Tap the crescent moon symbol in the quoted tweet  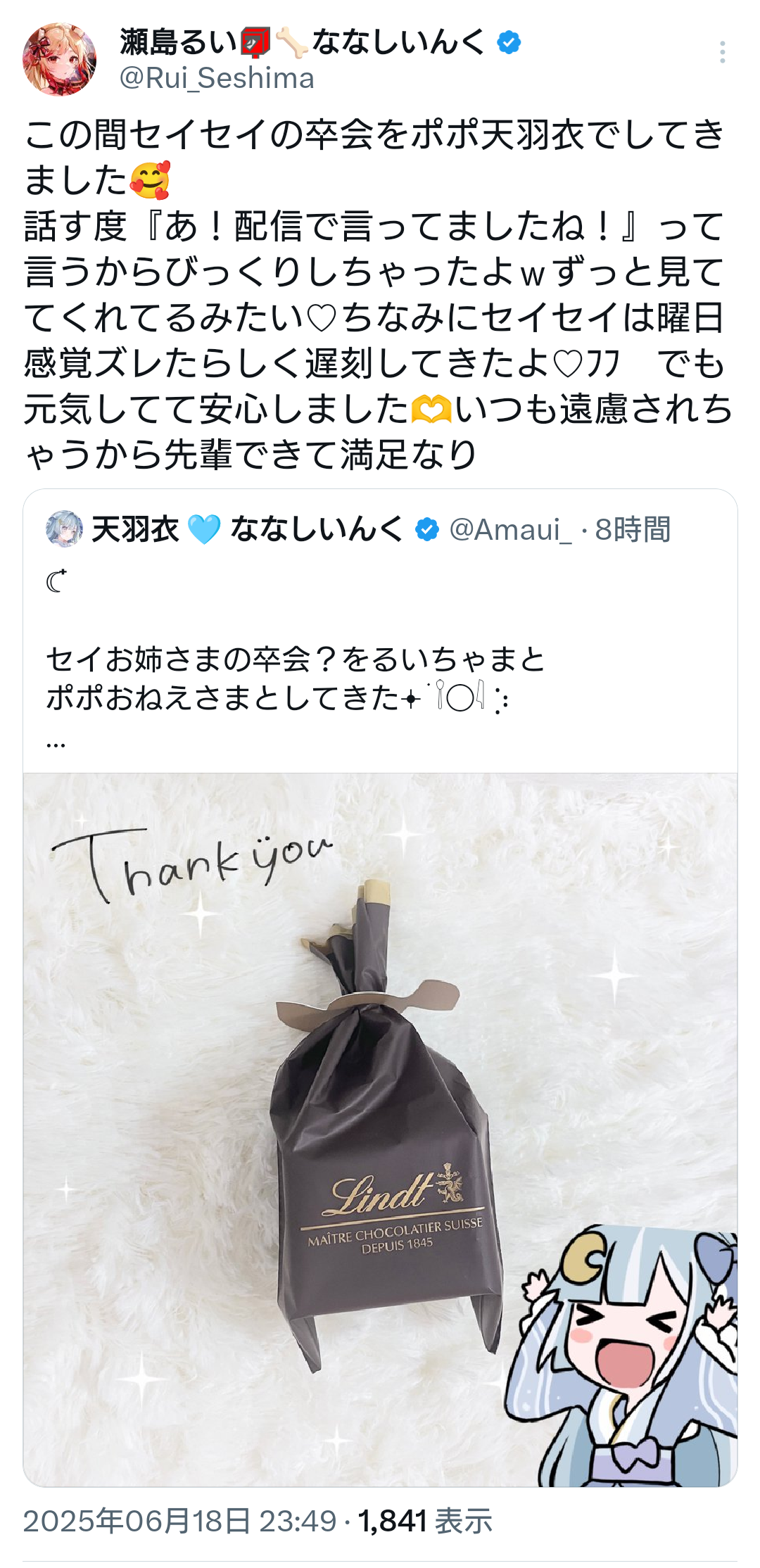(x=56, y=581)
